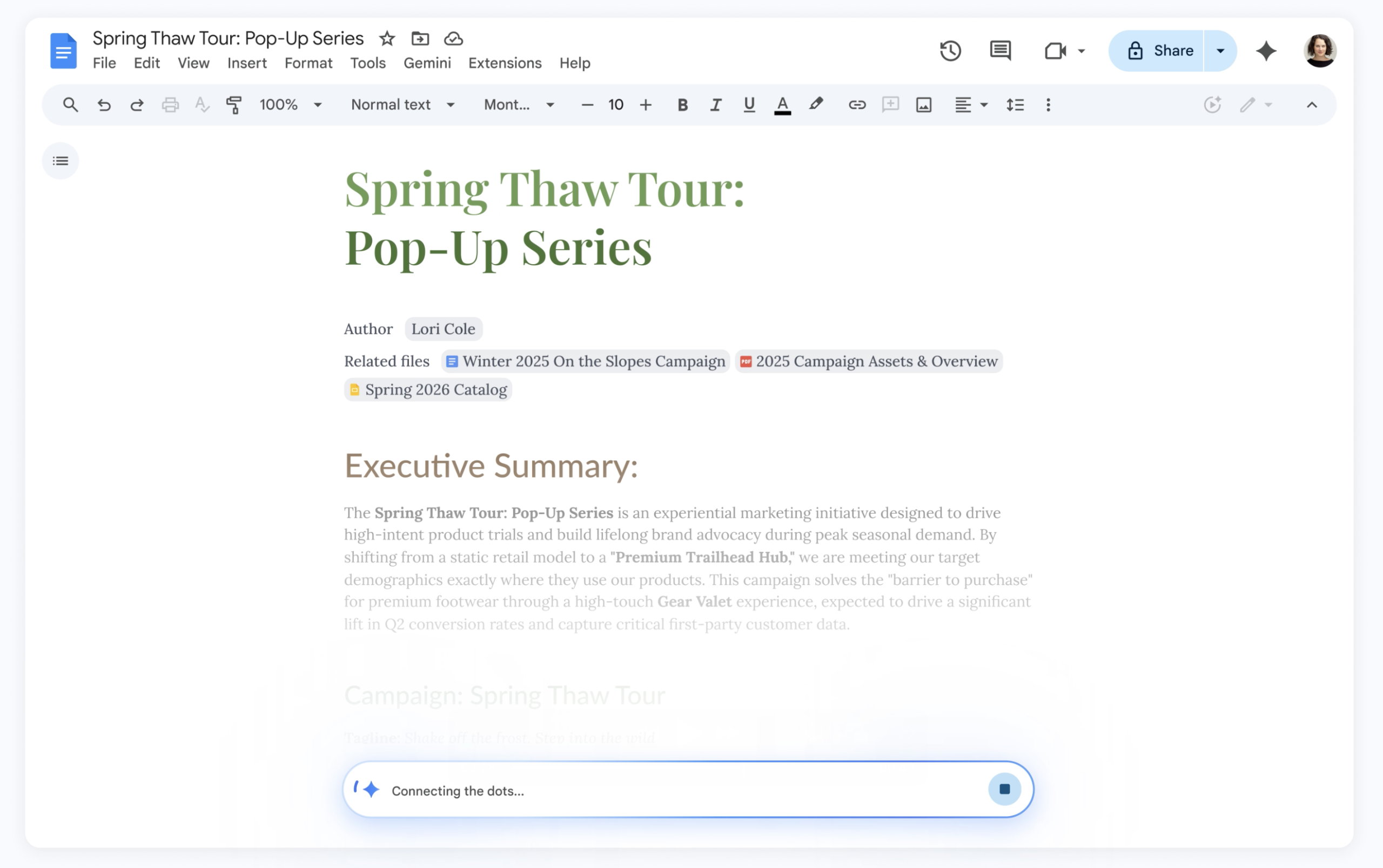1383x868 pixels.
Task: Toggle underline formatting
Action: (x=748, y=104)
